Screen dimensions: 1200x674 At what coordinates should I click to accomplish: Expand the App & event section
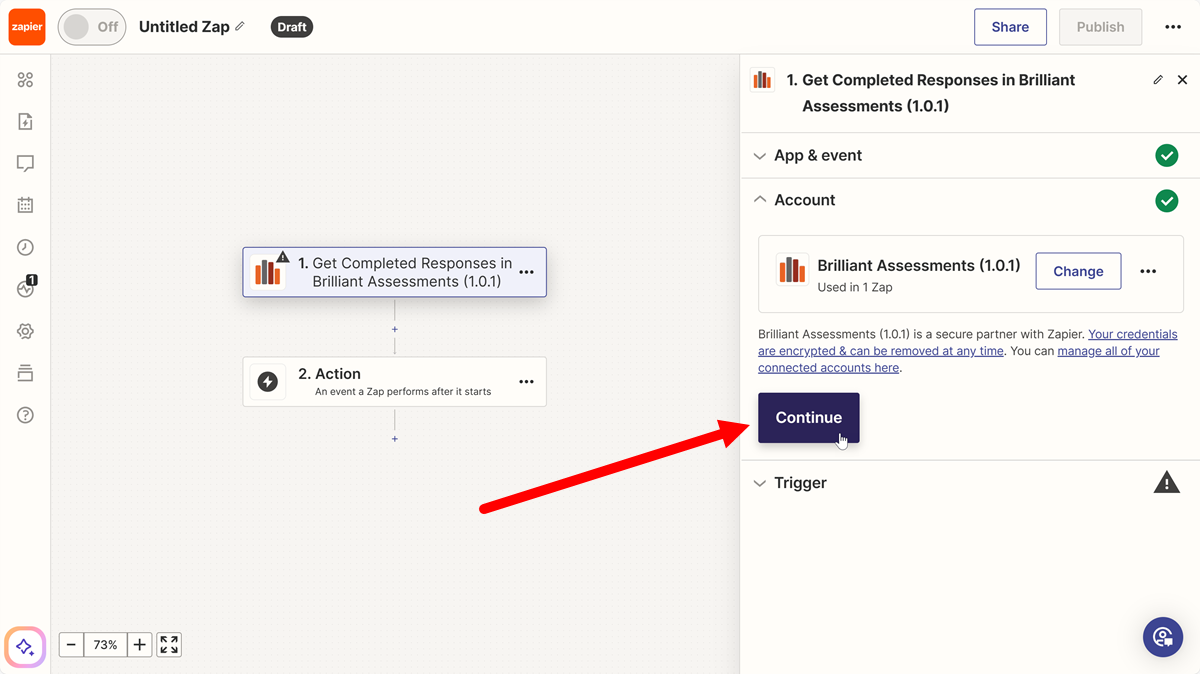tap(760, 155)
